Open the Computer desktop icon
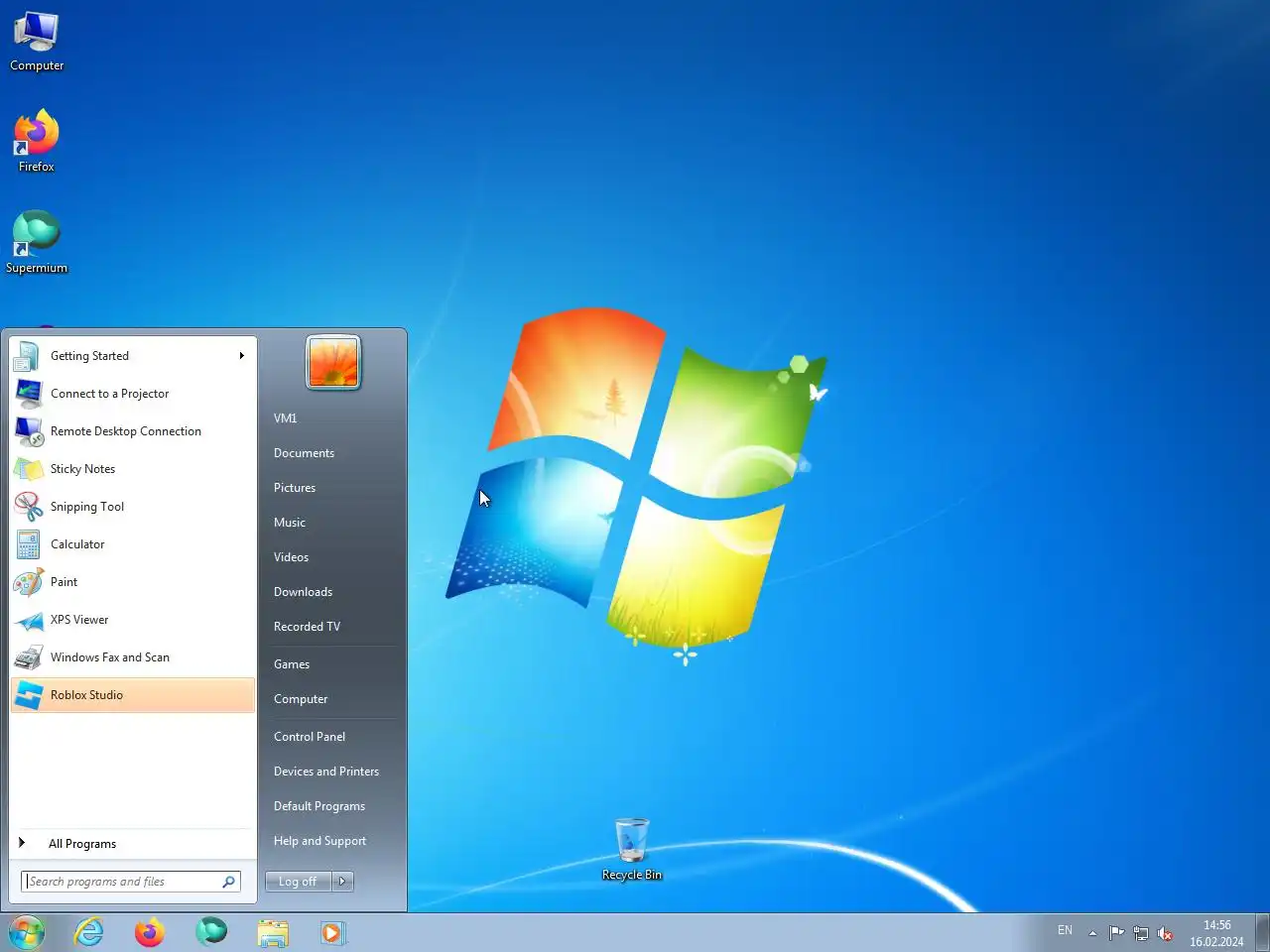1270x952 pixels. click(37, 40)
